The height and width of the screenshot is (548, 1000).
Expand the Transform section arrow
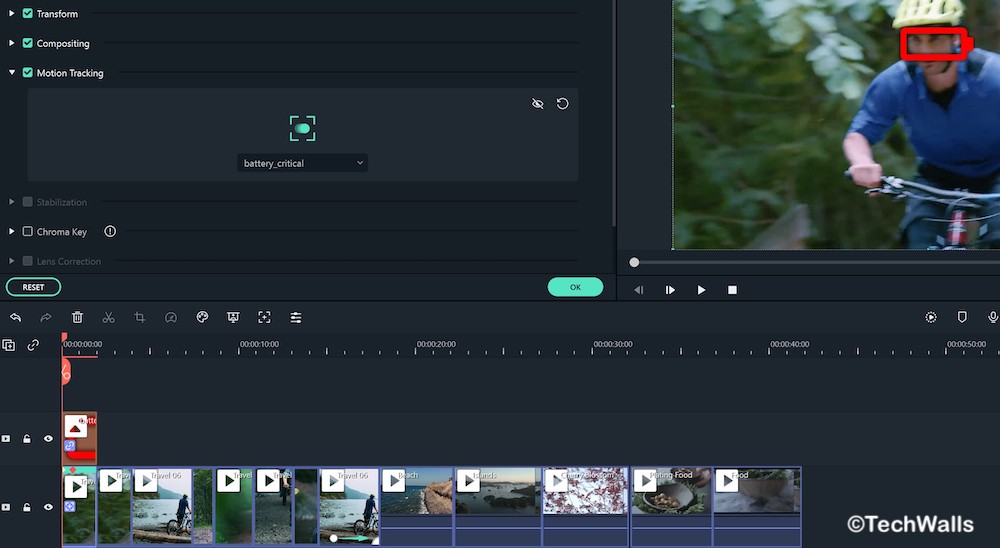click(x=12, y=14)
